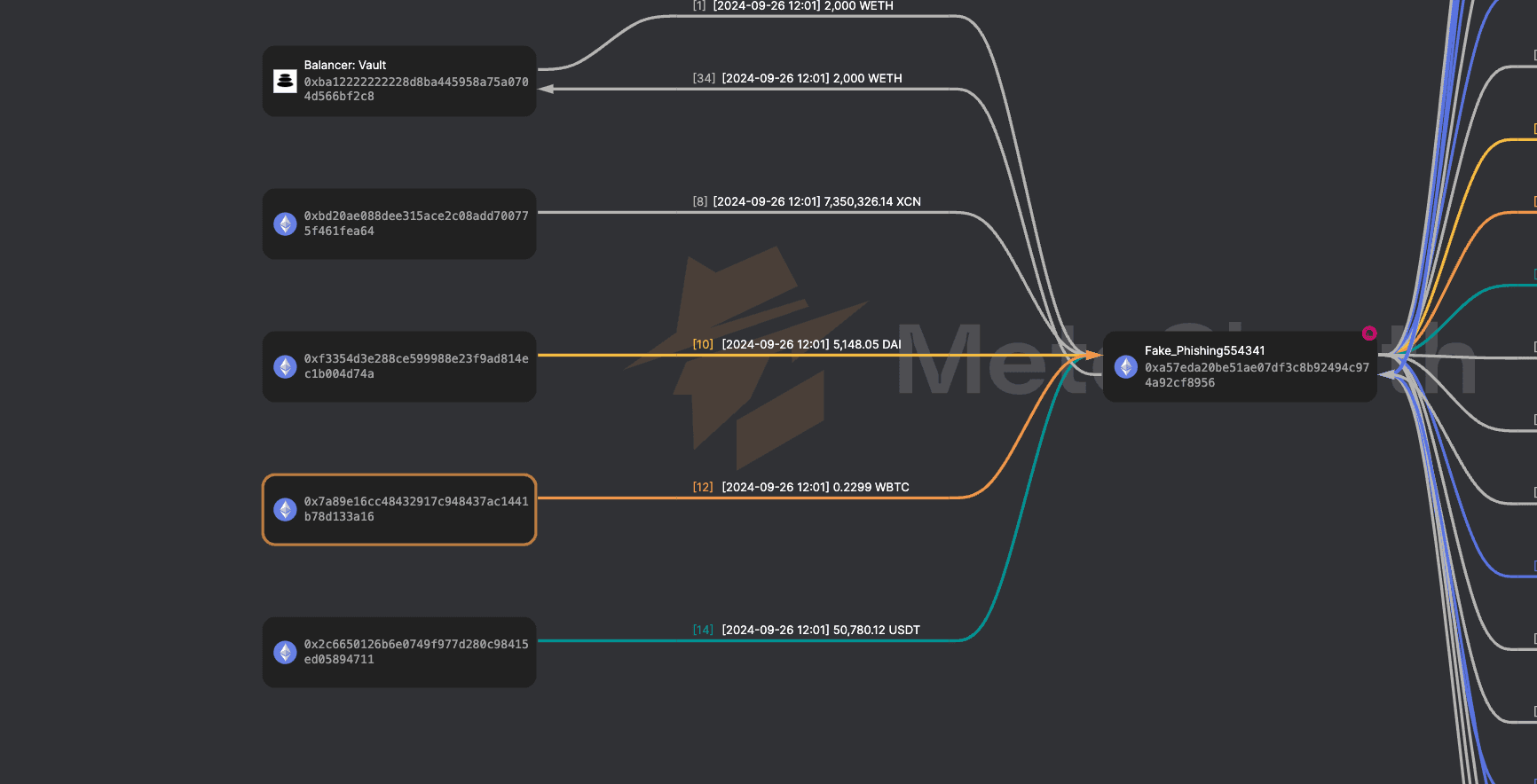The image size is (1537, 784).
Task: Select edge label [34] 2,000 WETH
Action: click(797, 78)
